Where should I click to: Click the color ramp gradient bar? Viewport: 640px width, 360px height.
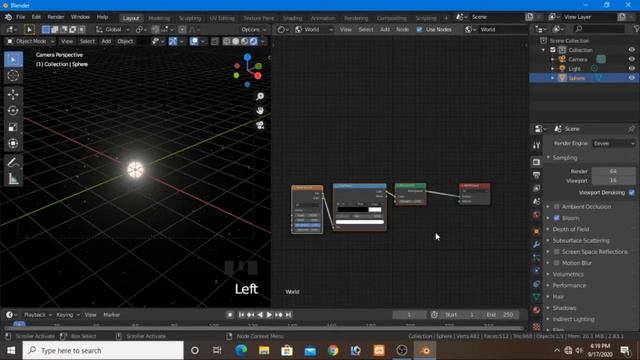click(x=359, y=209)
